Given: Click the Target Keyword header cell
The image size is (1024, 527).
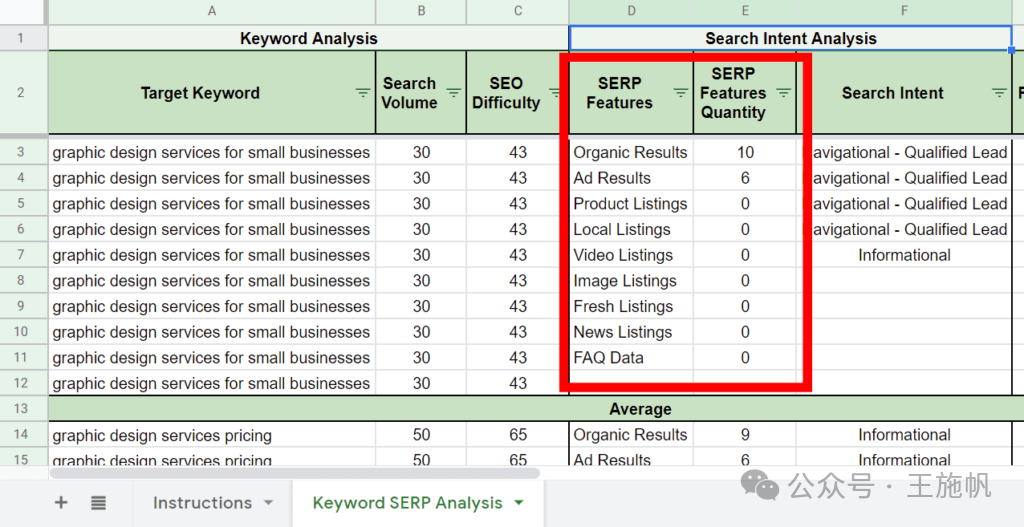Looking at the screenshot, I should pyautogui.click(x=212, y=93).
